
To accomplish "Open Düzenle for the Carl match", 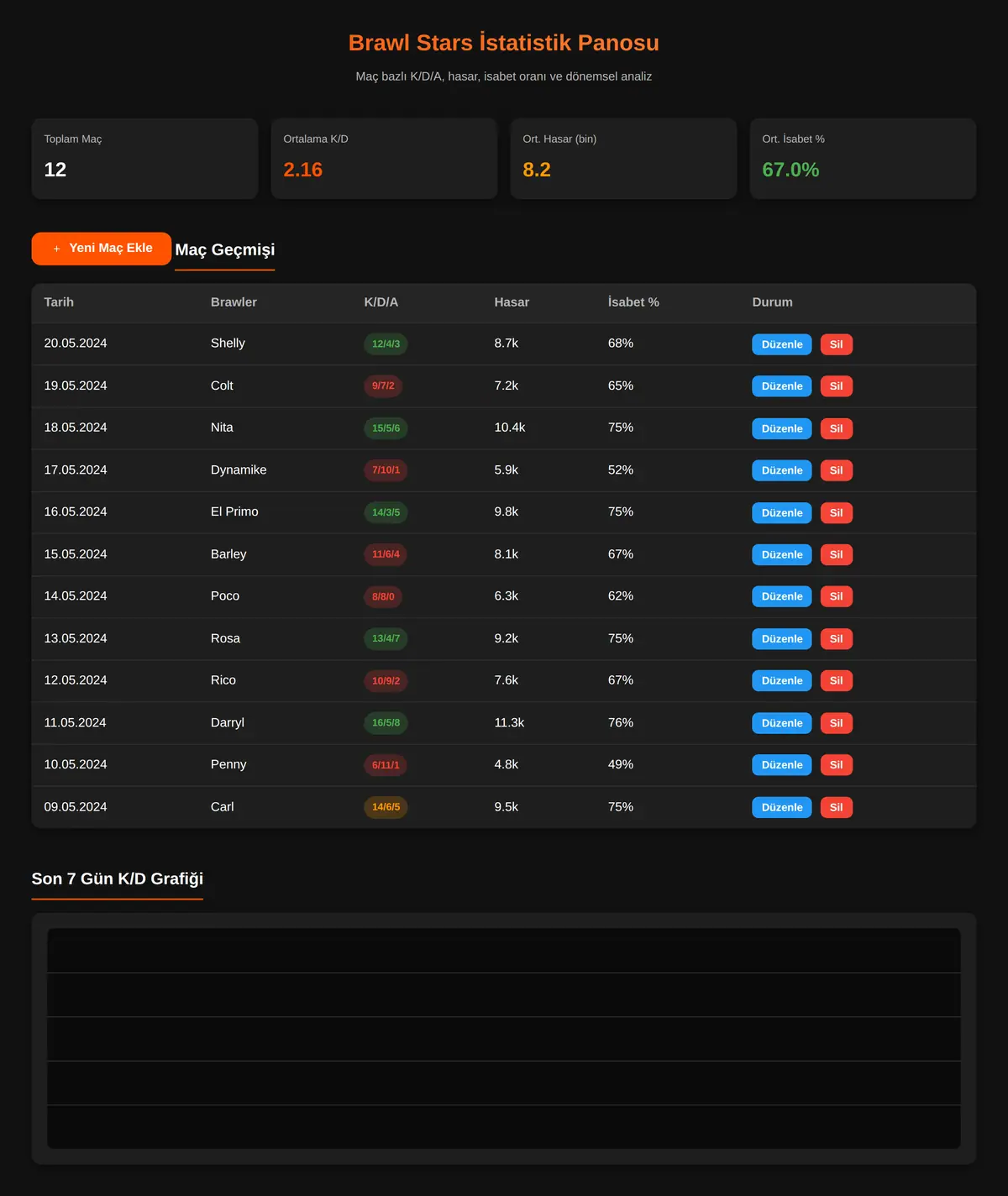I will pyautogui.click(x=782, y=807).
